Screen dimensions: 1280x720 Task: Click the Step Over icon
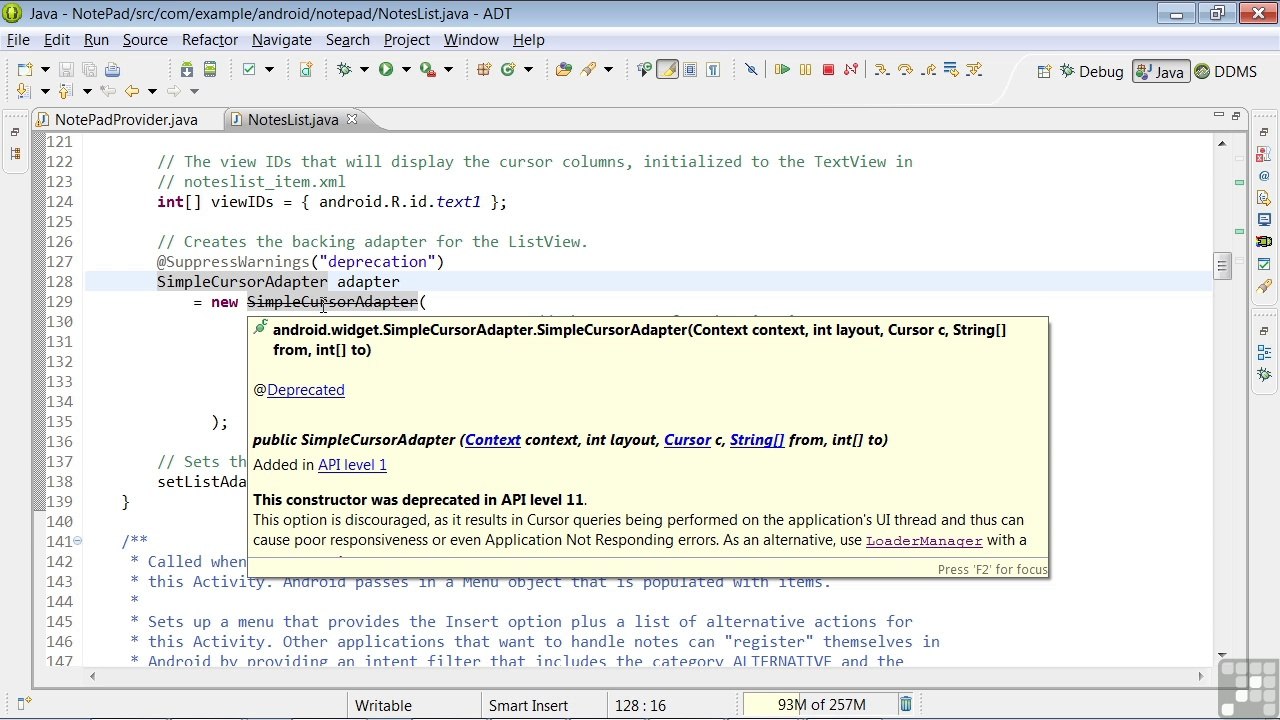(905, 69)
